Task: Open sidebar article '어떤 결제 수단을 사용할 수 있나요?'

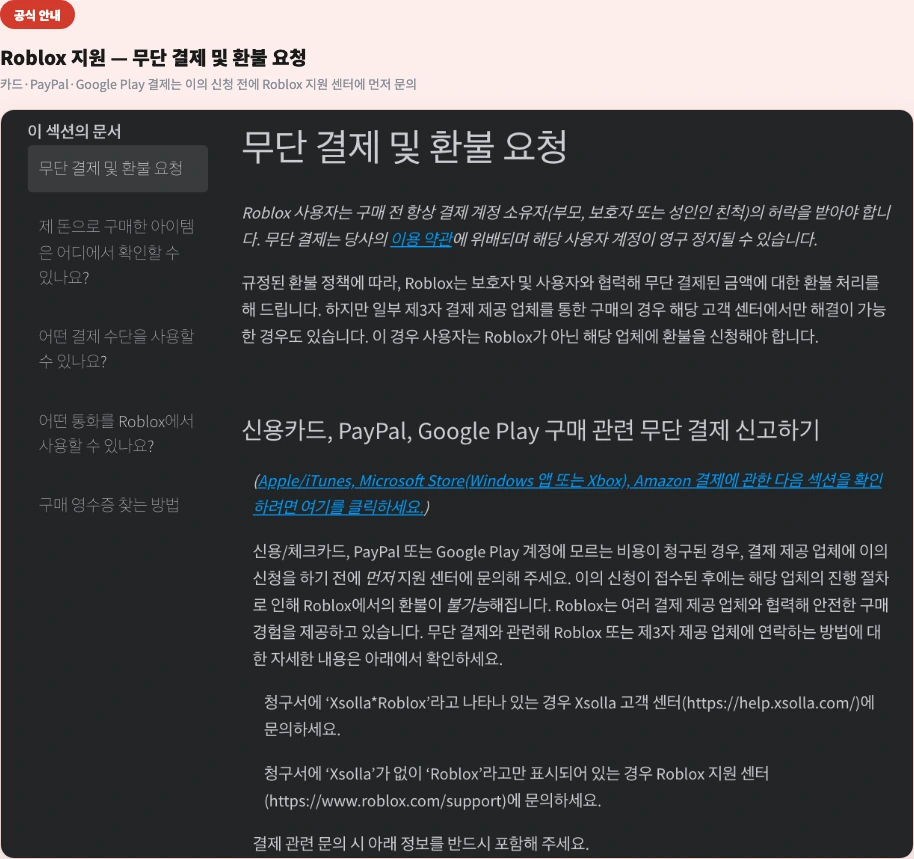Action: 118,348
